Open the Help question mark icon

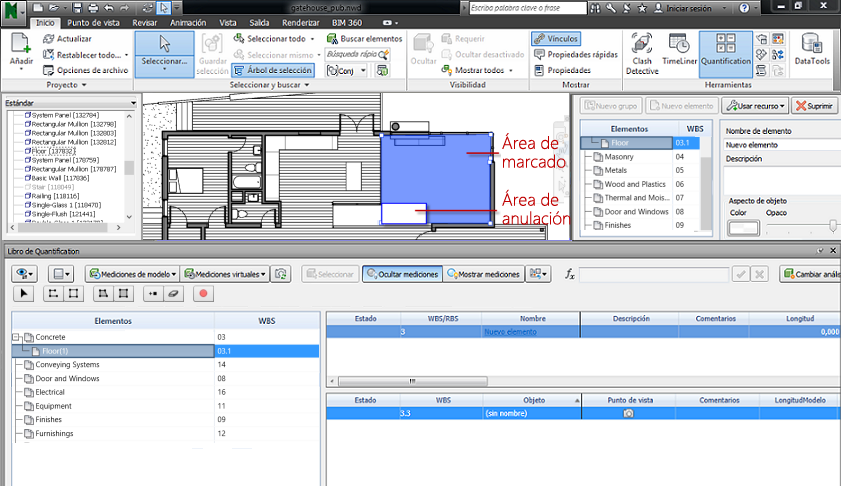[x=744, y=8]
